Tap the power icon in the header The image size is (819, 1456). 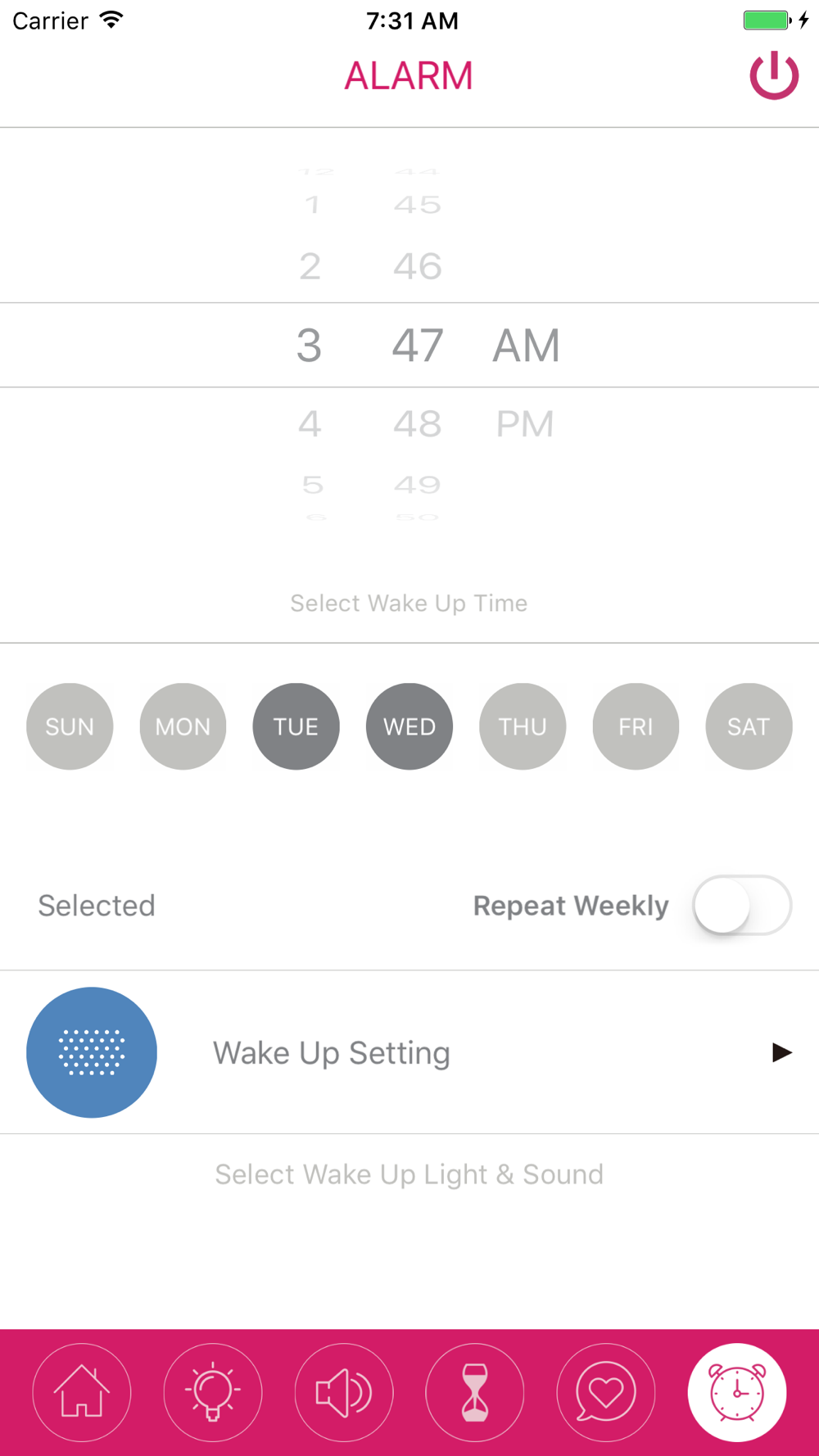click(x=774, y=76)
